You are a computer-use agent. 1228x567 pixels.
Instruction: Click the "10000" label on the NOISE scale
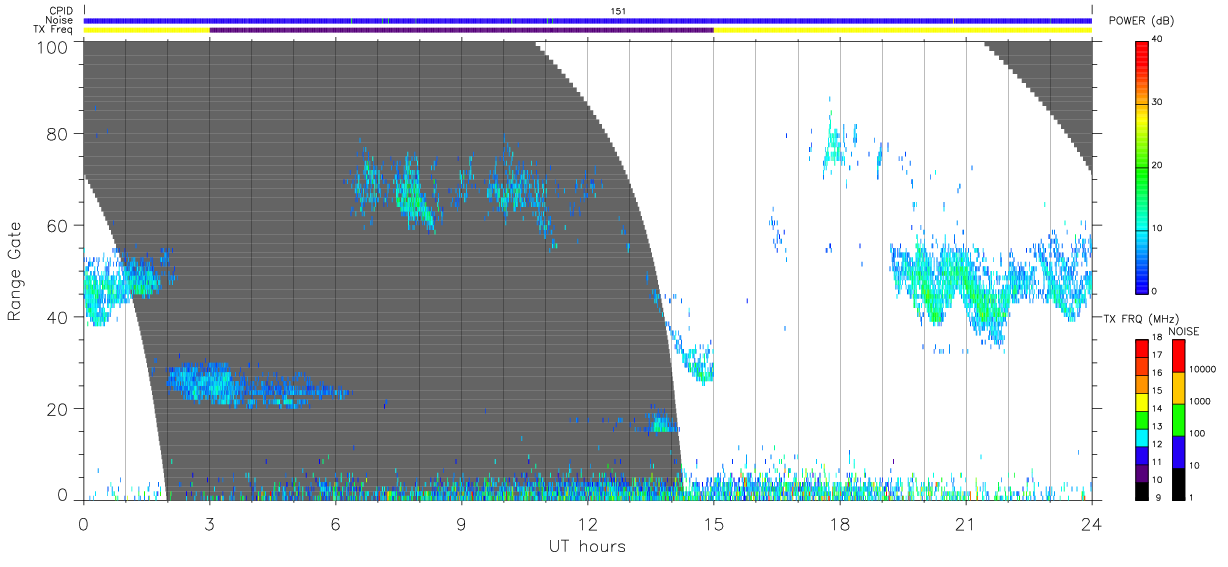click(1202, 370)
